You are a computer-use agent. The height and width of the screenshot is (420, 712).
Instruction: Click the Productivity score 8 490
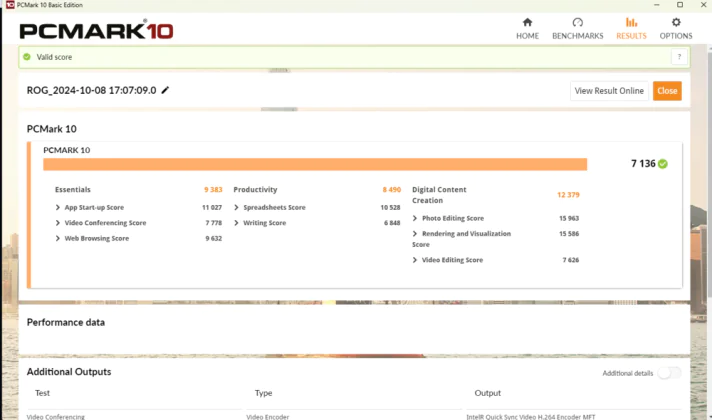[391, 190]
